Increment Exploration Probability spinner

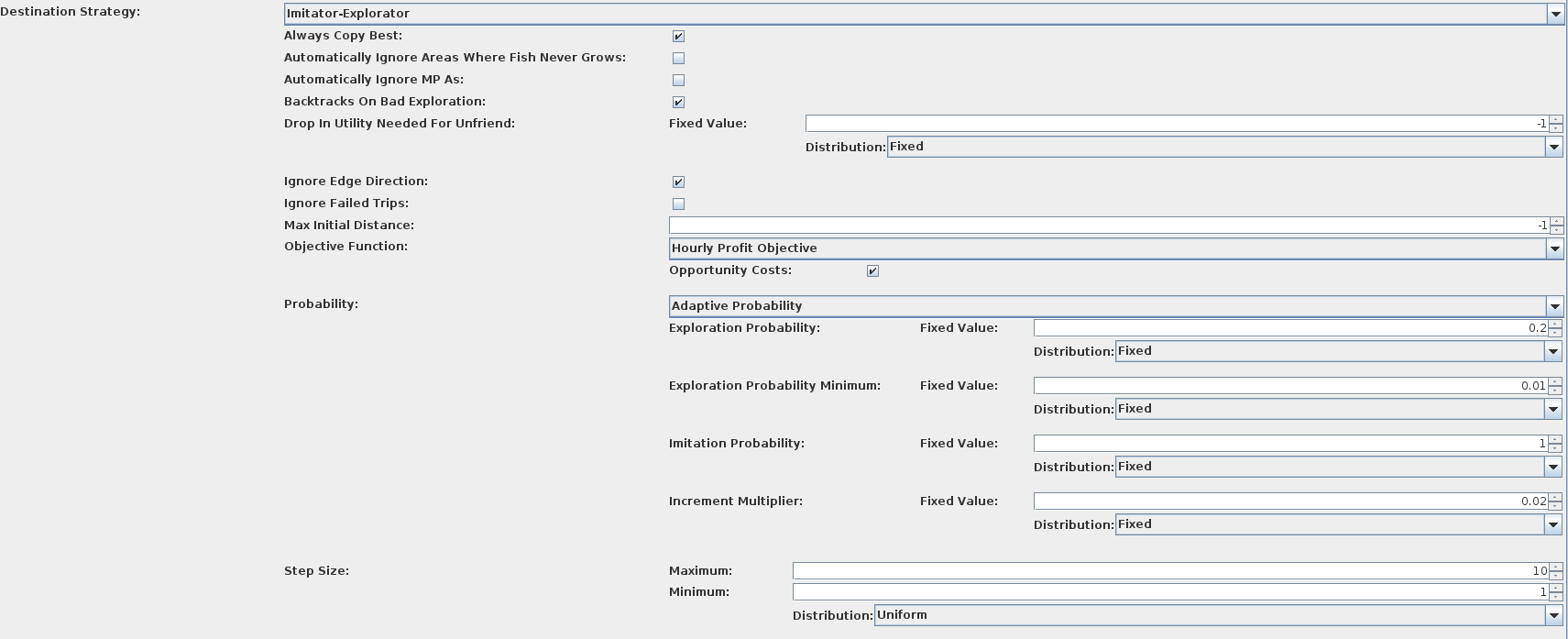click(x=1556, y=325)
